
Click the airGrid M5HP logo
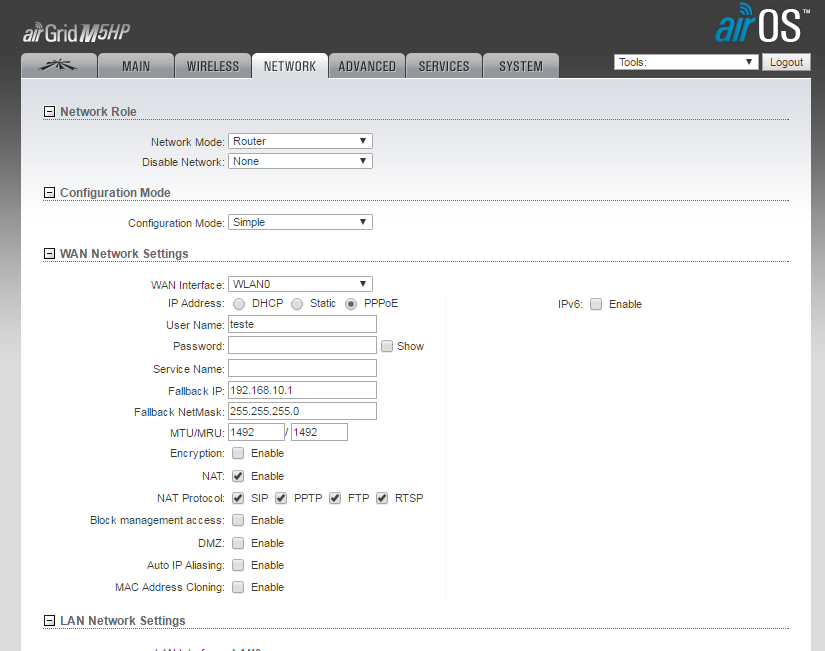76,33
